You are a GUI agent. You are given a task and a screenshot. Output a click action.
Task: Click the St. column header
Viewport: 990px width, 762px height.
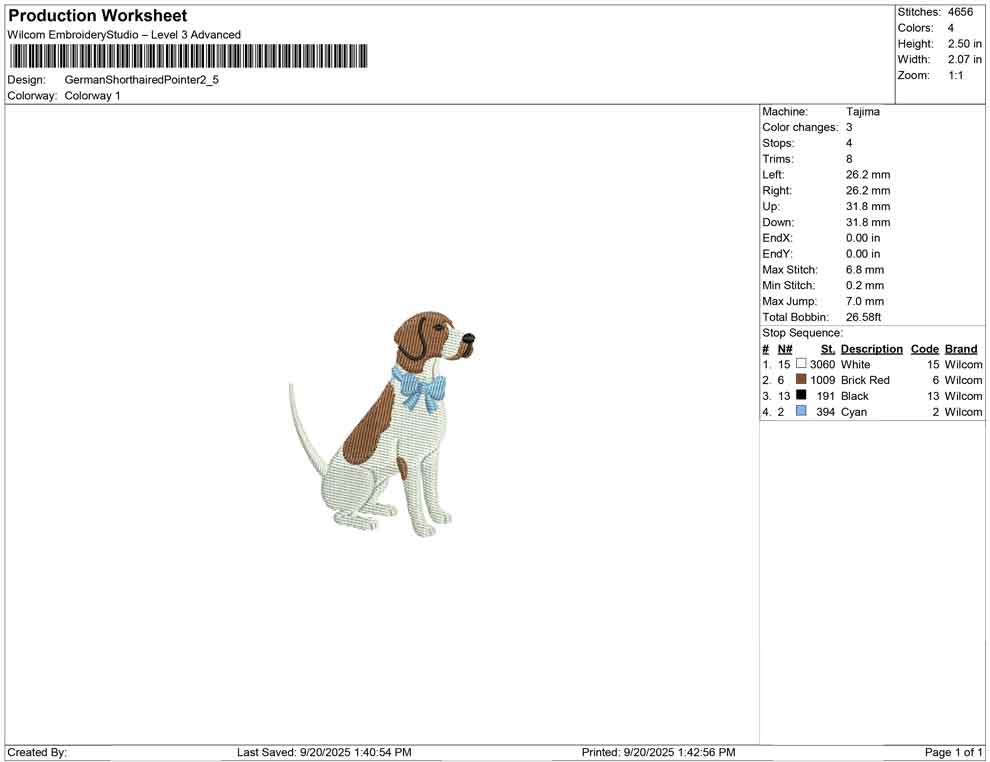tap(828, 349)
